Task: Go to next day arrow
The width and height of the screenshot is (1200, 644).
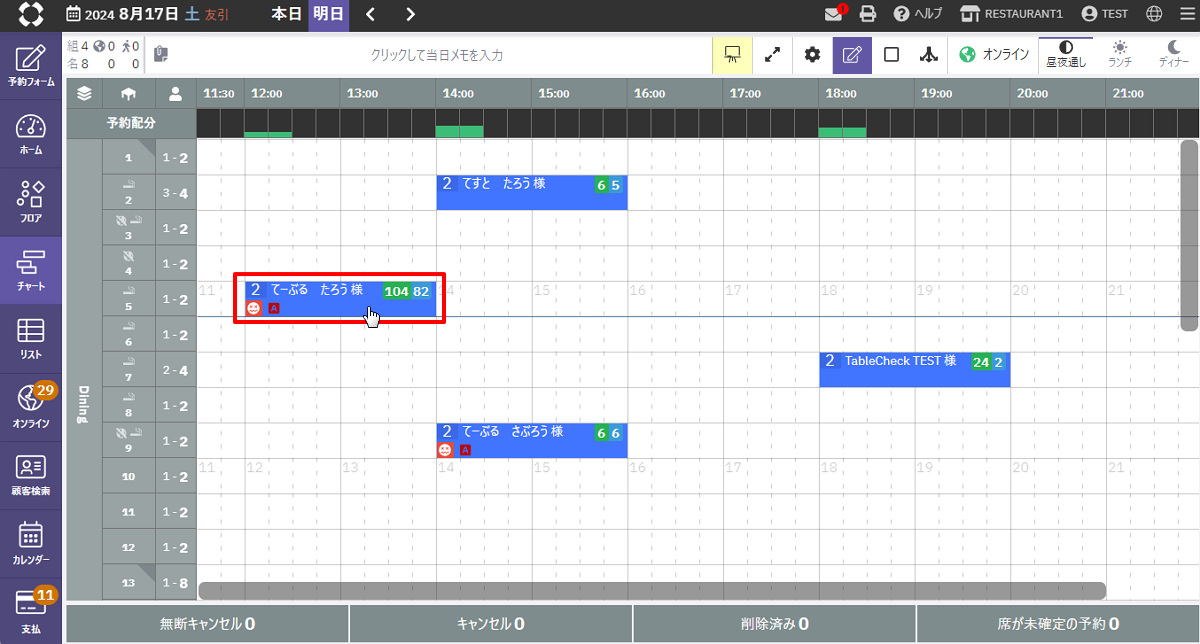Action: pos(411,14)
